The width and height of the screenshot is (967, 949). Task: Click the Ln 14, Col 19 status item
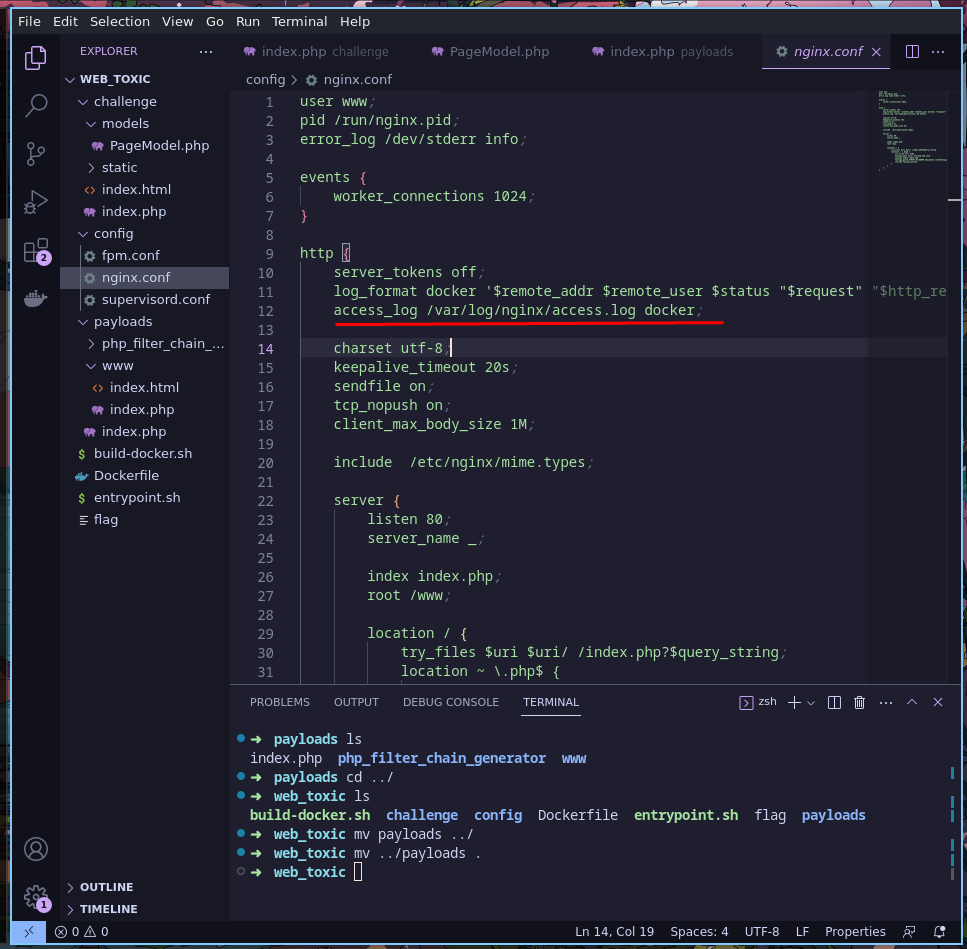click(614, 932)
